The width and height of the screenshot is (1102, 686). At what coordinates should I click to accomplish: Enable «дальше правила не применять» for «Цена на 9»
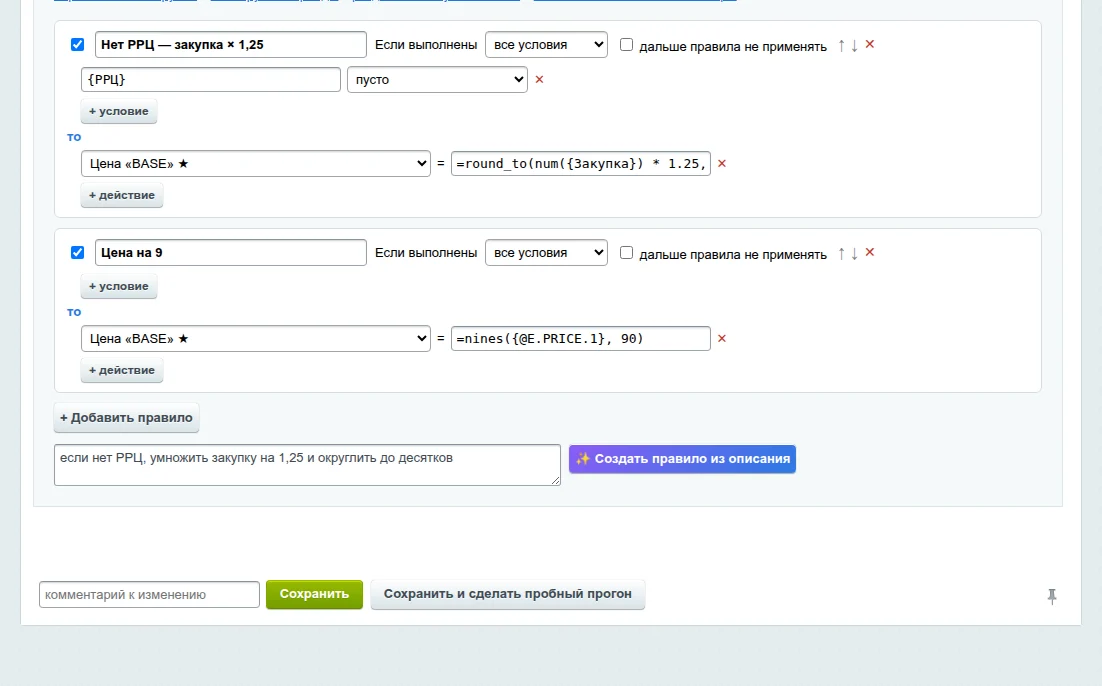[x=626, y=253]
